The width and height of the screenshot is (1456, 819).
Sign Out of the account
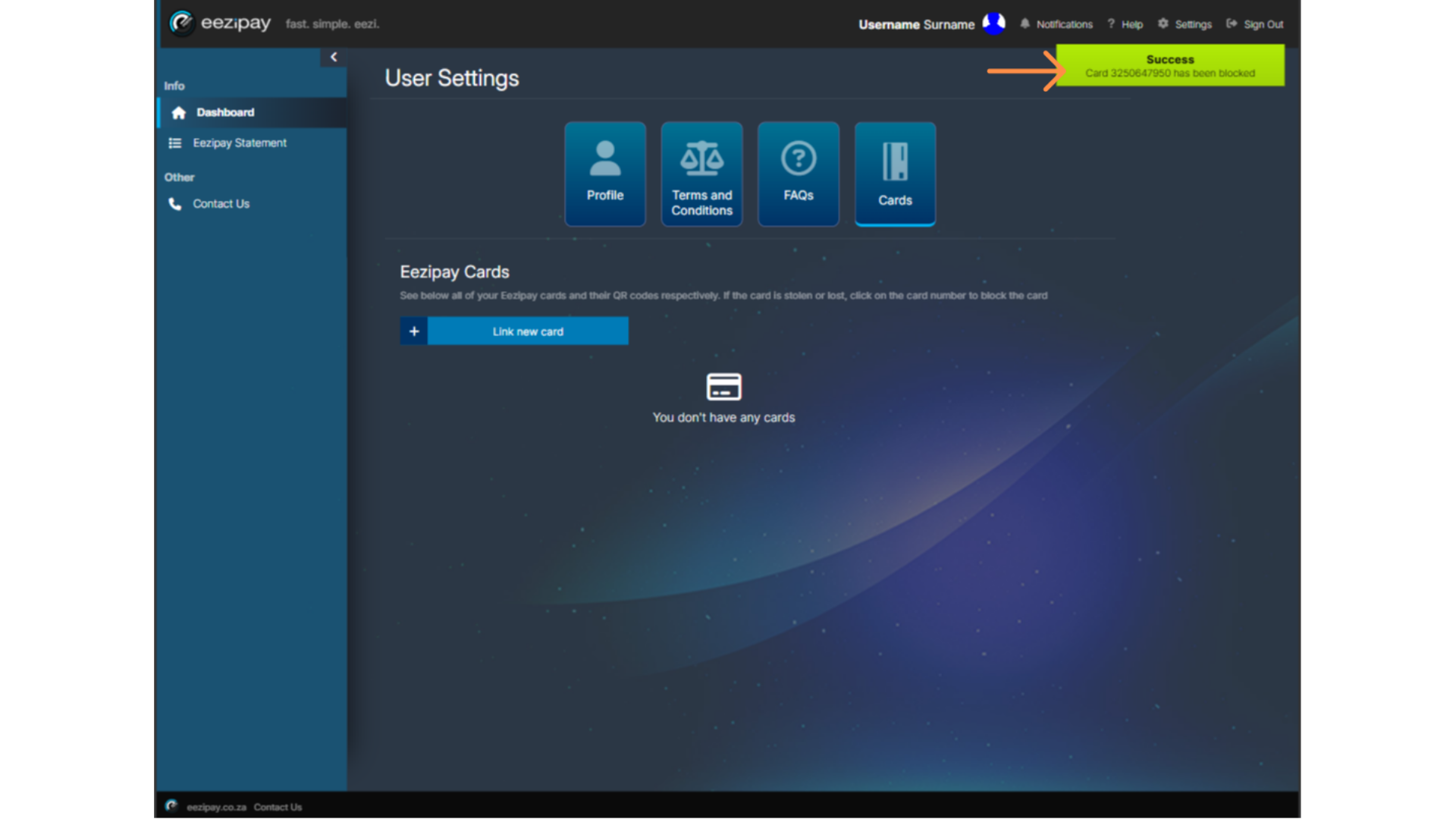pos(1255,24)
